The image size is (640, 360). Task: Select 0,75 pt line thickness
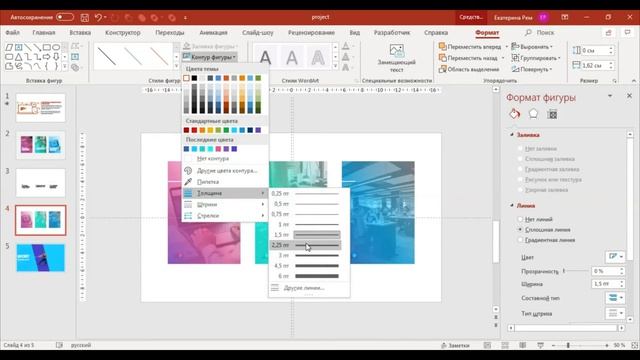[305, 214]
